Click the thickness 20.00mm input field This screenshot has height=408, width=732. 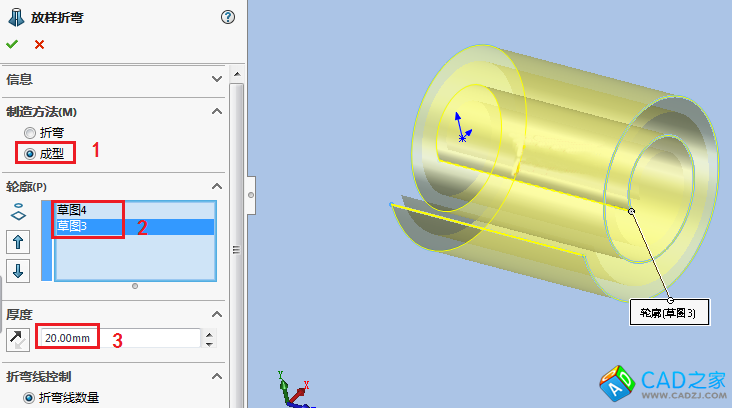[118, 339]
